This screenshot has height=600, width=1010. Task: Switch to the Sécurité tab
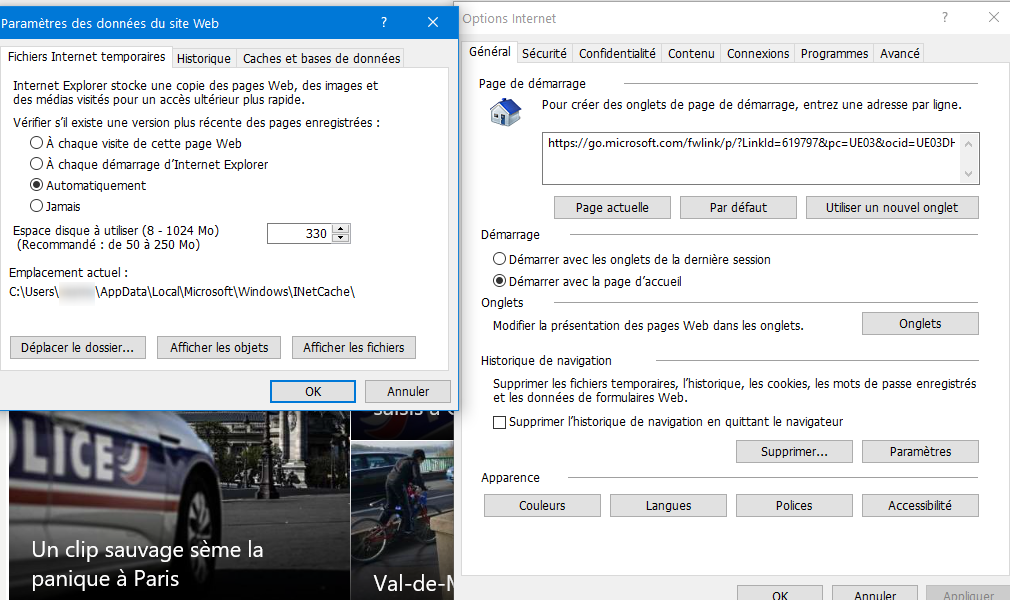[x=544, y=53]
